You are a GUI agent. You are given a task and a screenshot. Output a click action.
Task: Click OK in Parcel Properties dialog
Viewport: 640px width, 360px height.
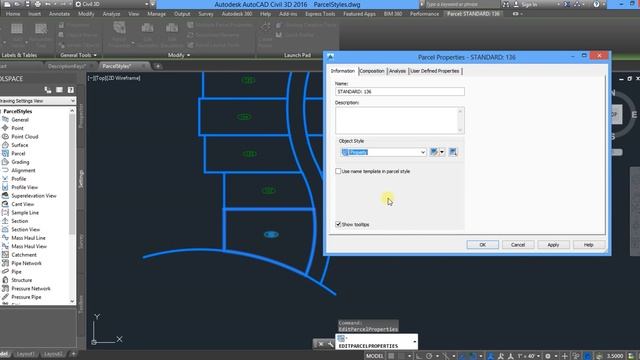tap(482, 244)
